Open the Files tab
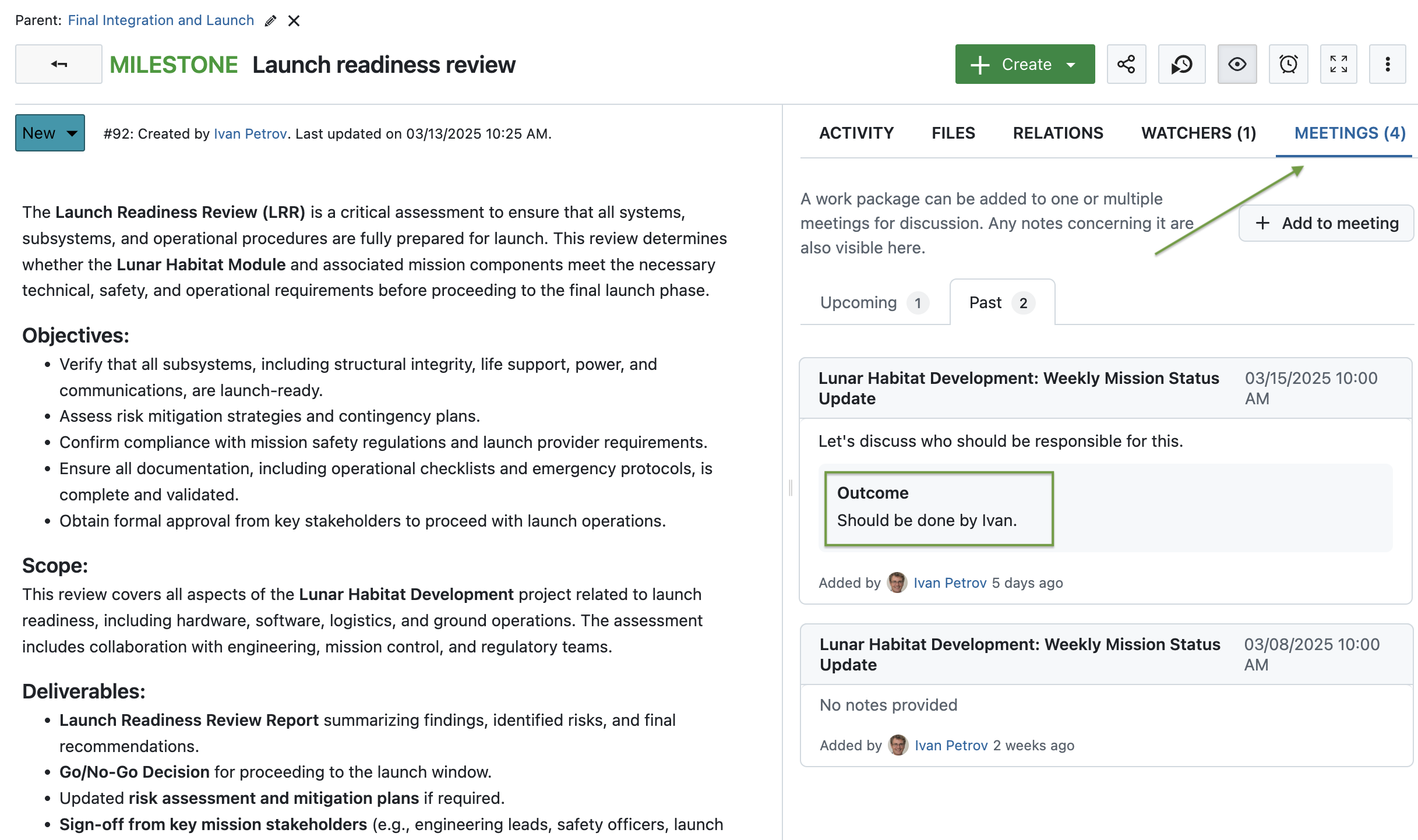Image resolution: width=1418 pixels, height=840 pixels. 953,133
